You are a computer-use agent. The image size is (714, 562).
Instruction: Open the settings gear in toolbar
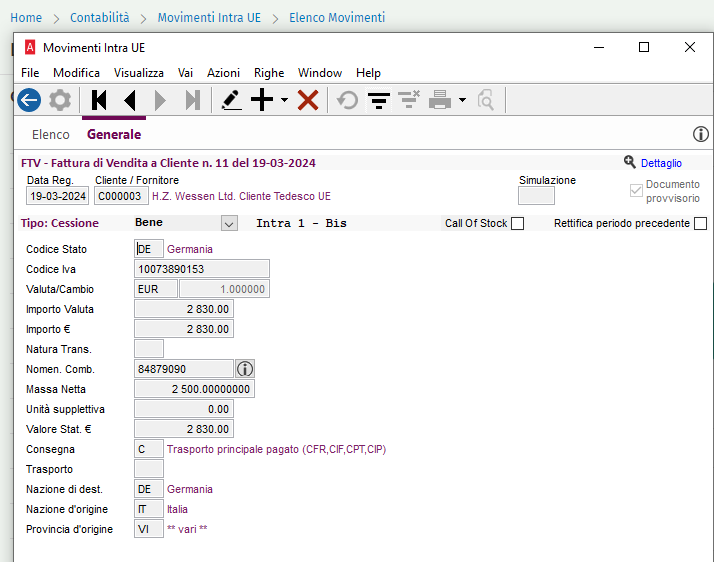tap(60, 100)
